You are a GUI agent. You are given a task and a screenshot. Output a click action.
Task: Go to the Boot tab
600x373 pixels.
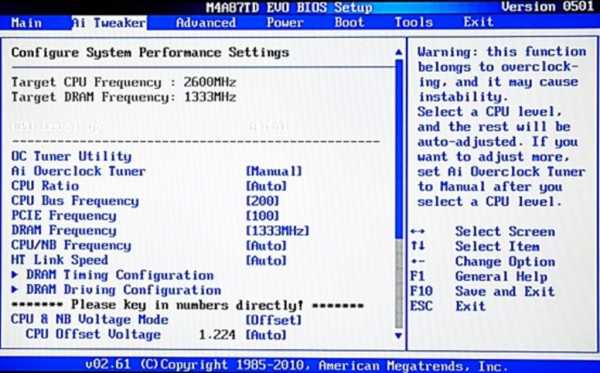349,23
